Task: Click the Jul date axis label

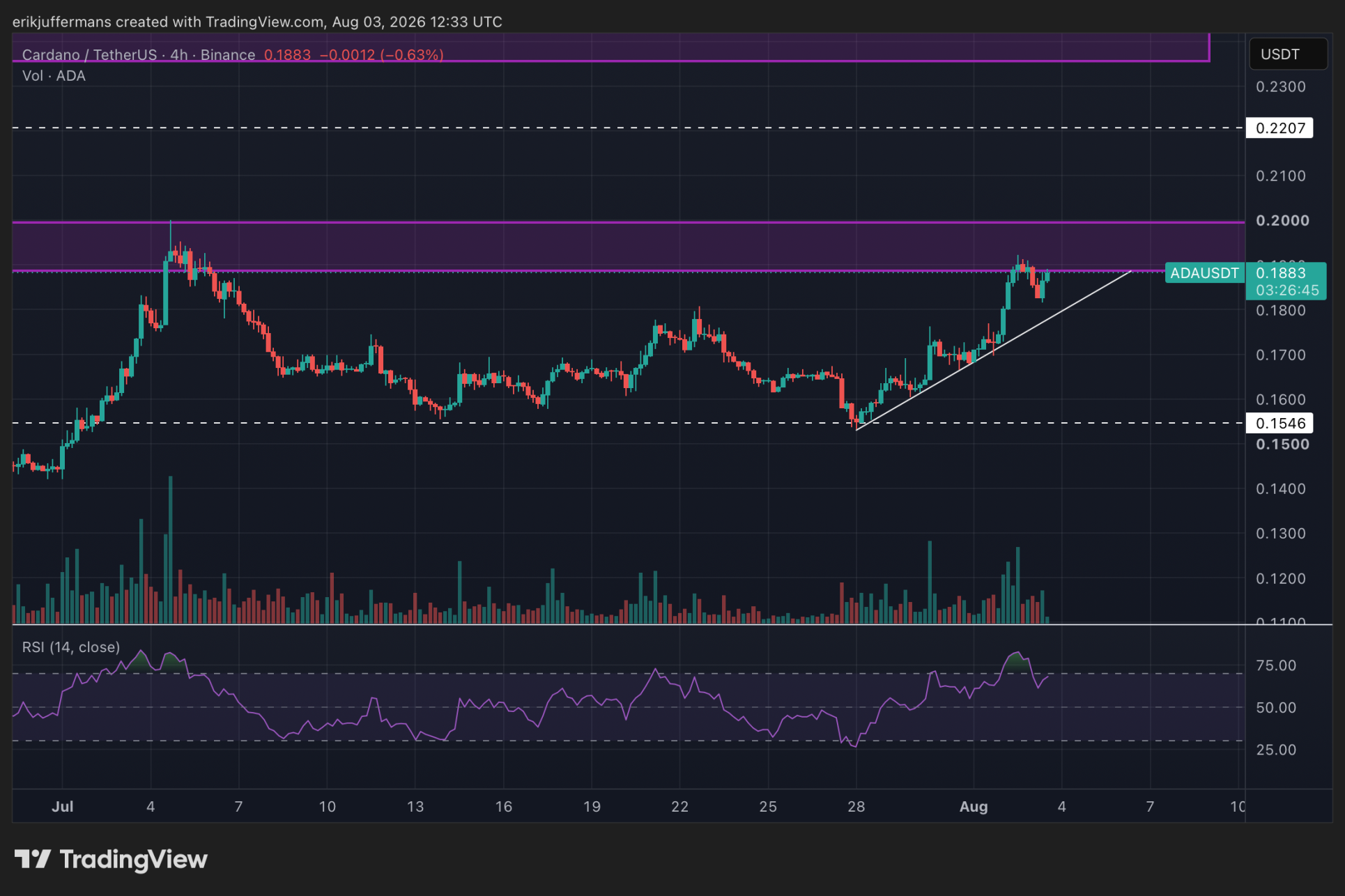Action: 63,806
